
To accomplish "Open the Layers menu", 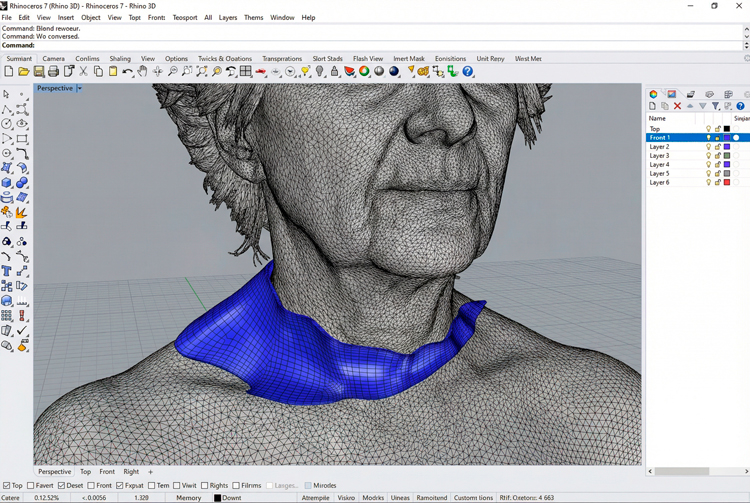I will click(x=228, y=17).
